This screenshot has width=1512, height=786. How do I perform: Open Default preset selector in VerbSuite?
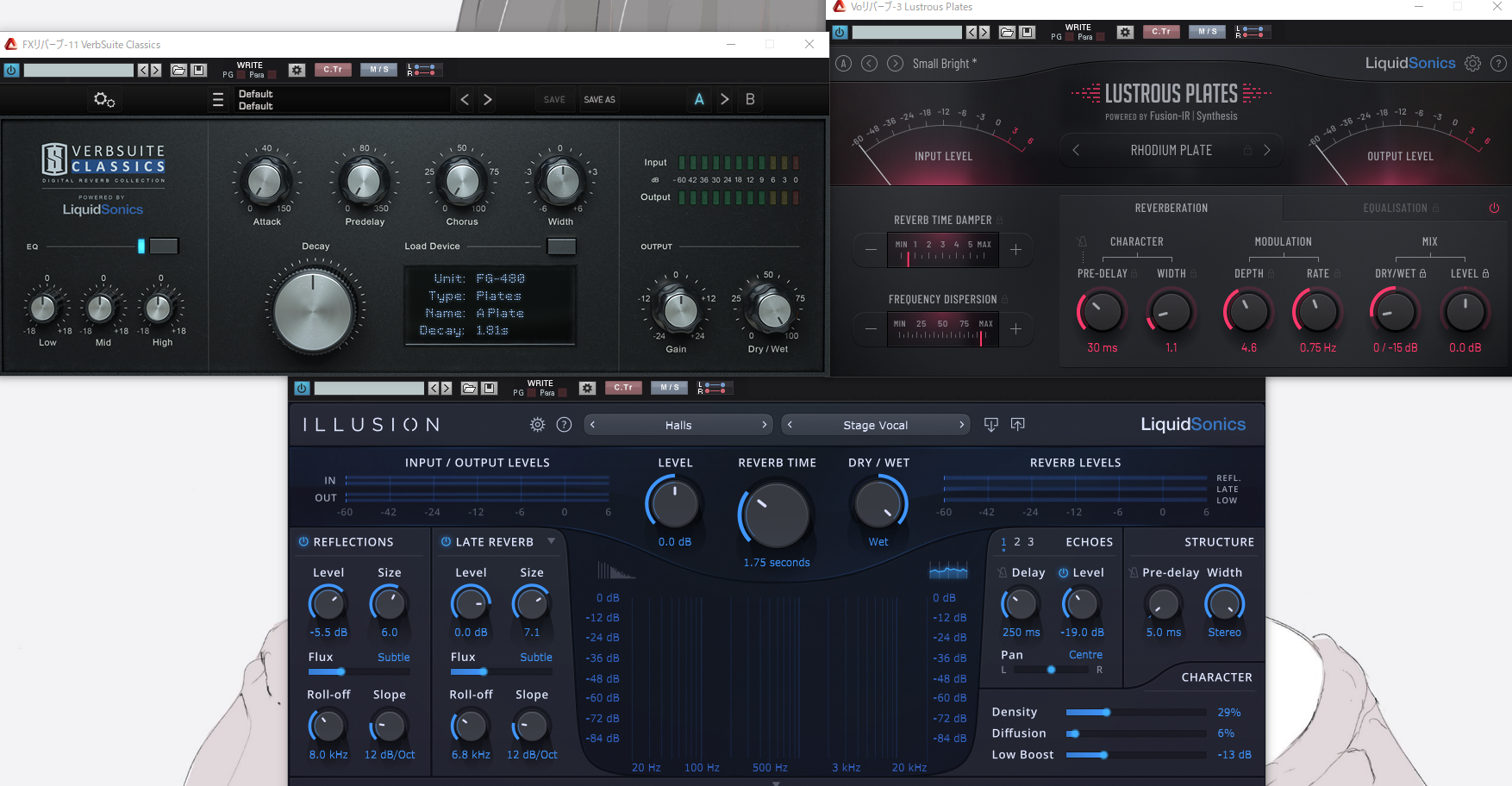tap(342, 100)
